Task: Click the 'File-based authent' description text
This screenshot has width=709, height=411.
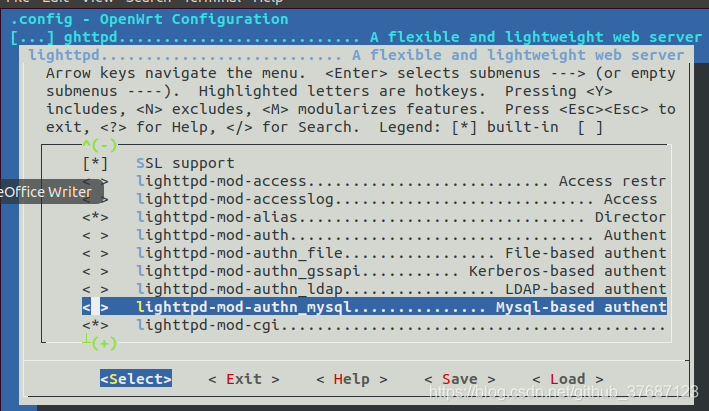Action: (x=586, y=254)
